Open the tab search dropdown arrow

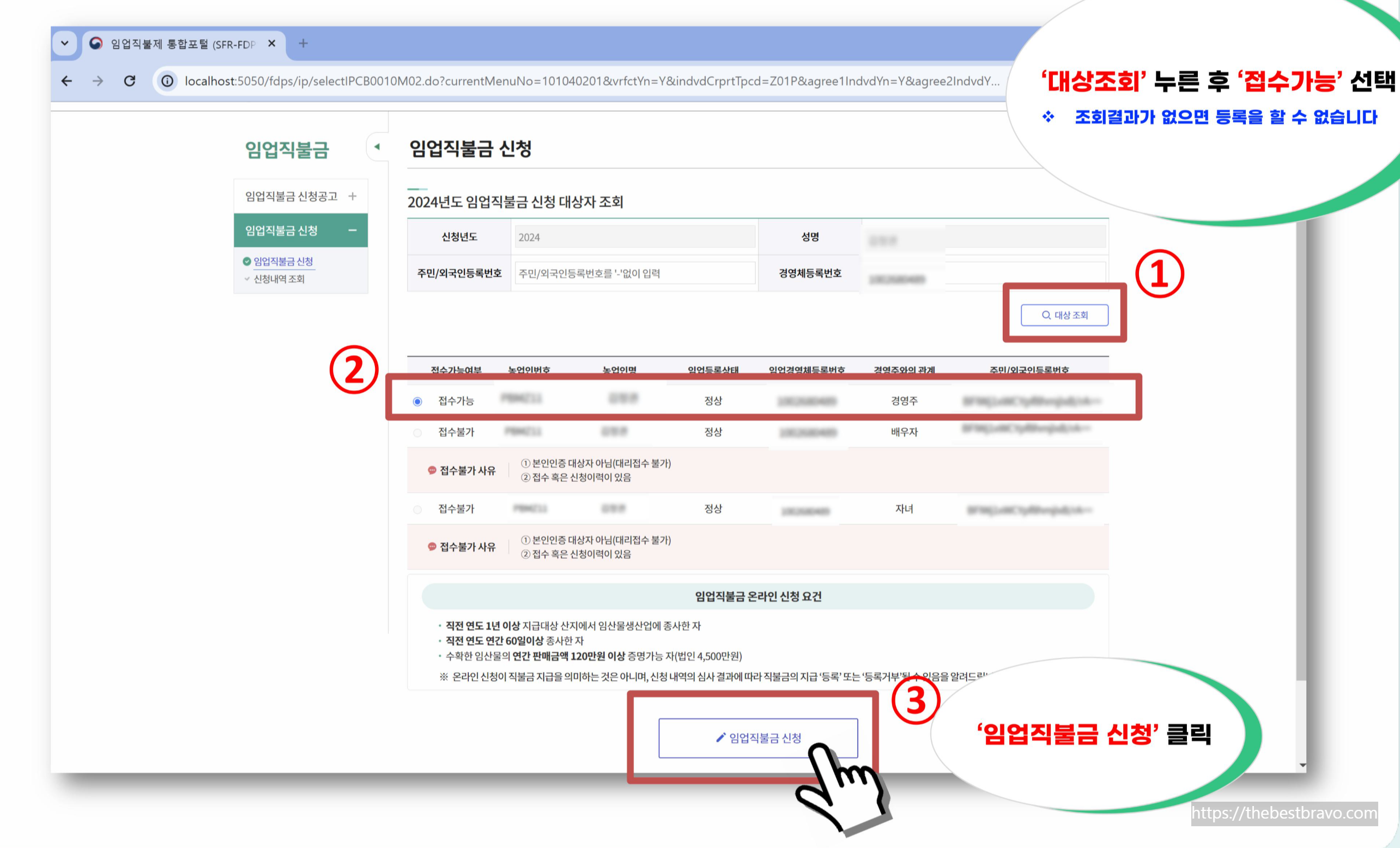pos(65,43)
